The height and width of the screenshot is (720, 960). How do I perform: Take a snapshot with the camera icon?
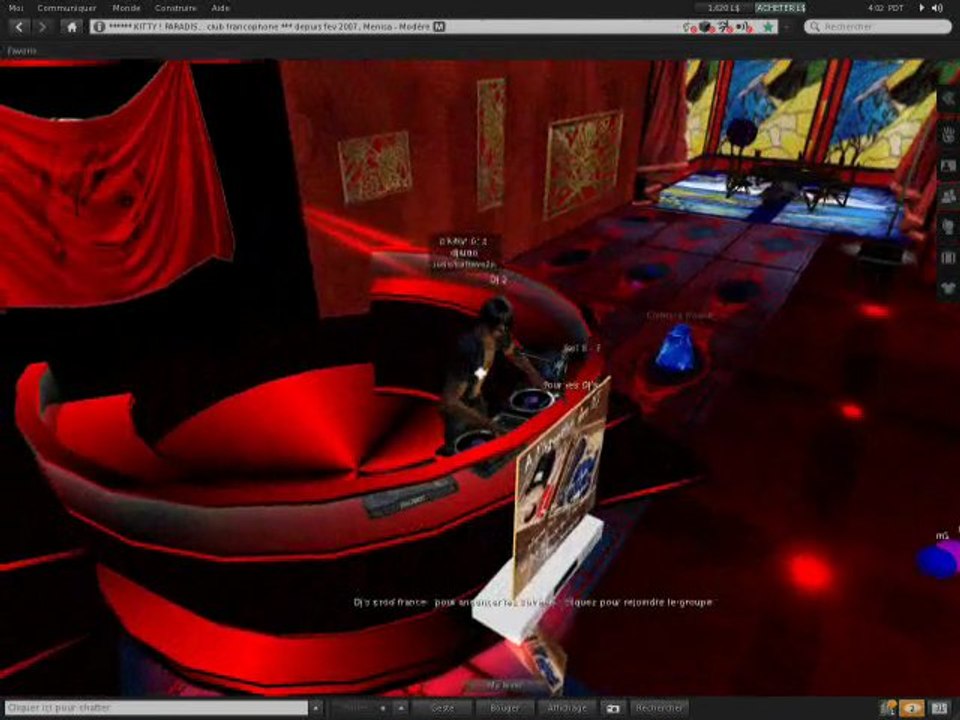coord(612,708)
